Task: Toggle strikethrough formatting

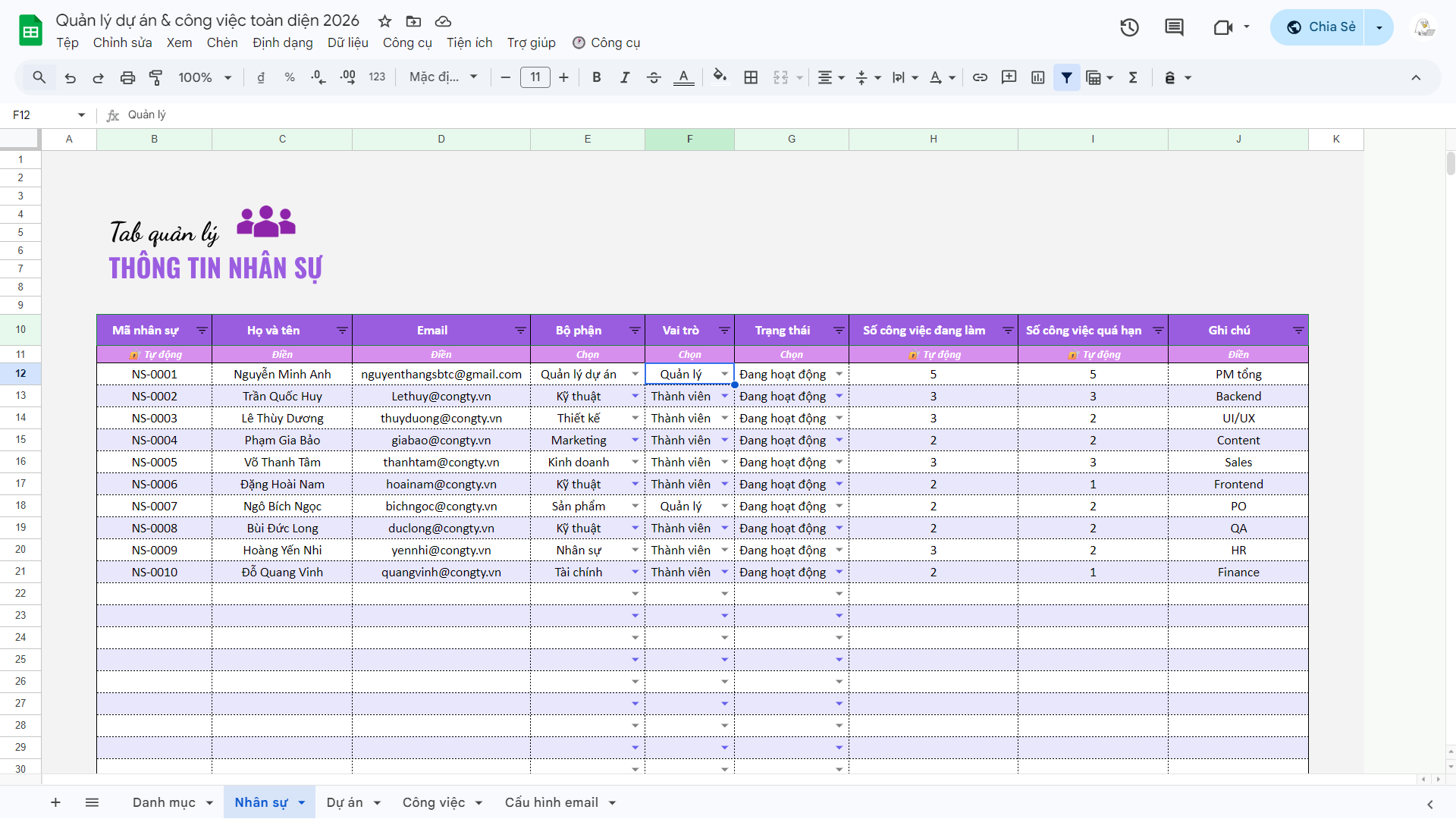Action: 654,77
